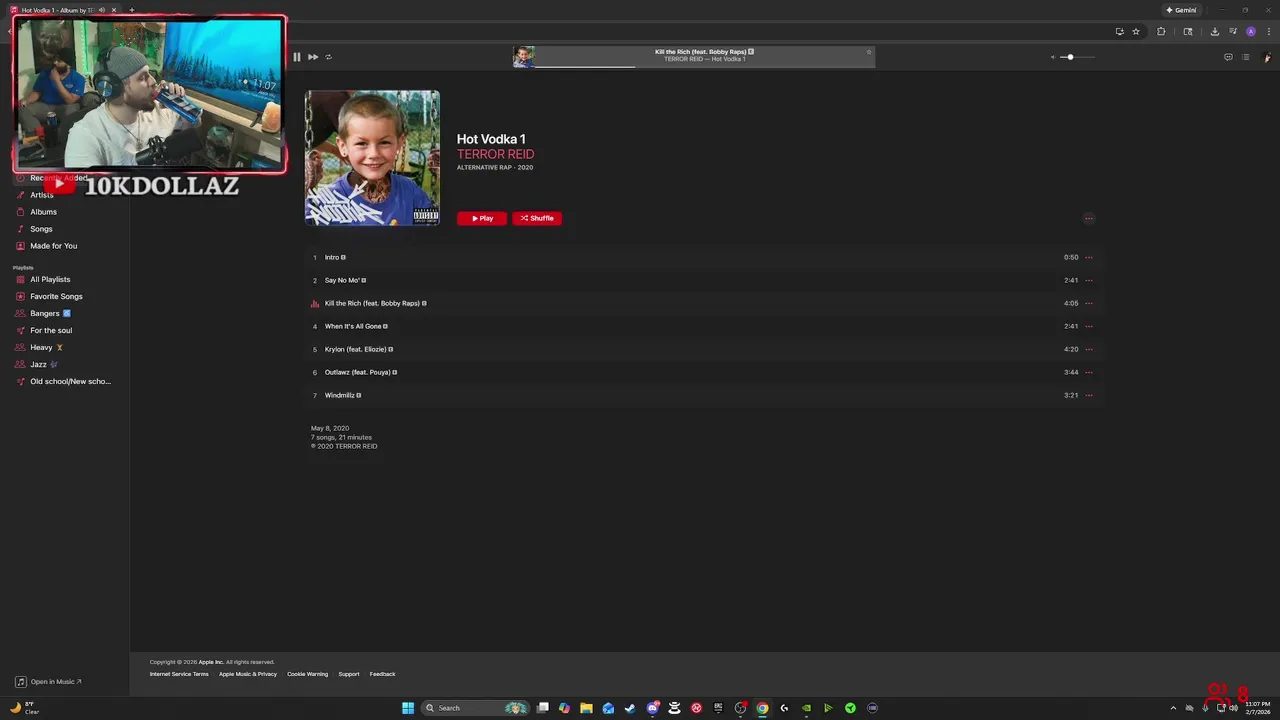Show hidden system tray icons
Screen dimensions: 1280x720
point(1174,708)
